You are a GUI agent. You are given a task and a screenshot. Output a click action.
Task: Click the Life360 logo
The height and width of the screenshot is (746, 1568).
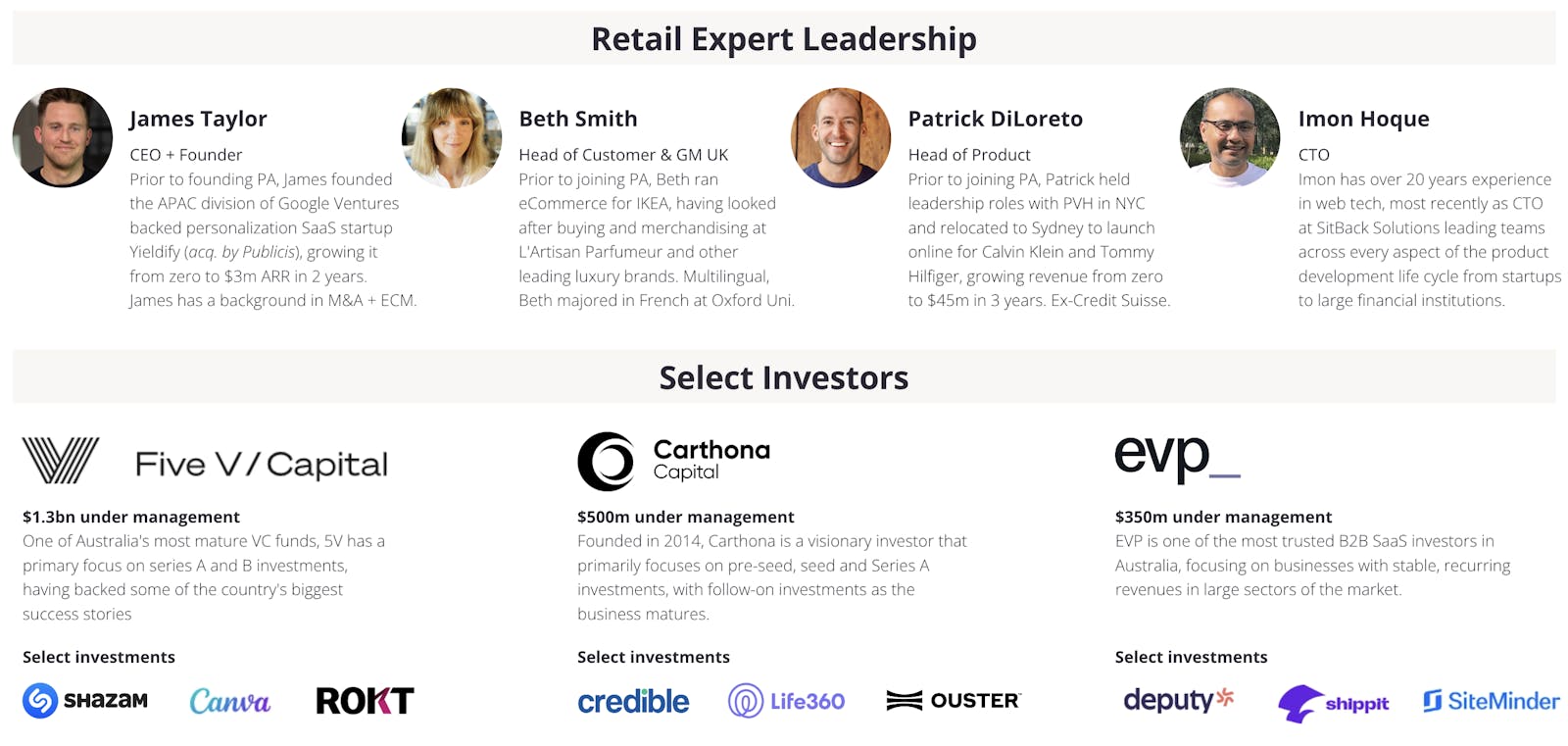tap(786, 701)
